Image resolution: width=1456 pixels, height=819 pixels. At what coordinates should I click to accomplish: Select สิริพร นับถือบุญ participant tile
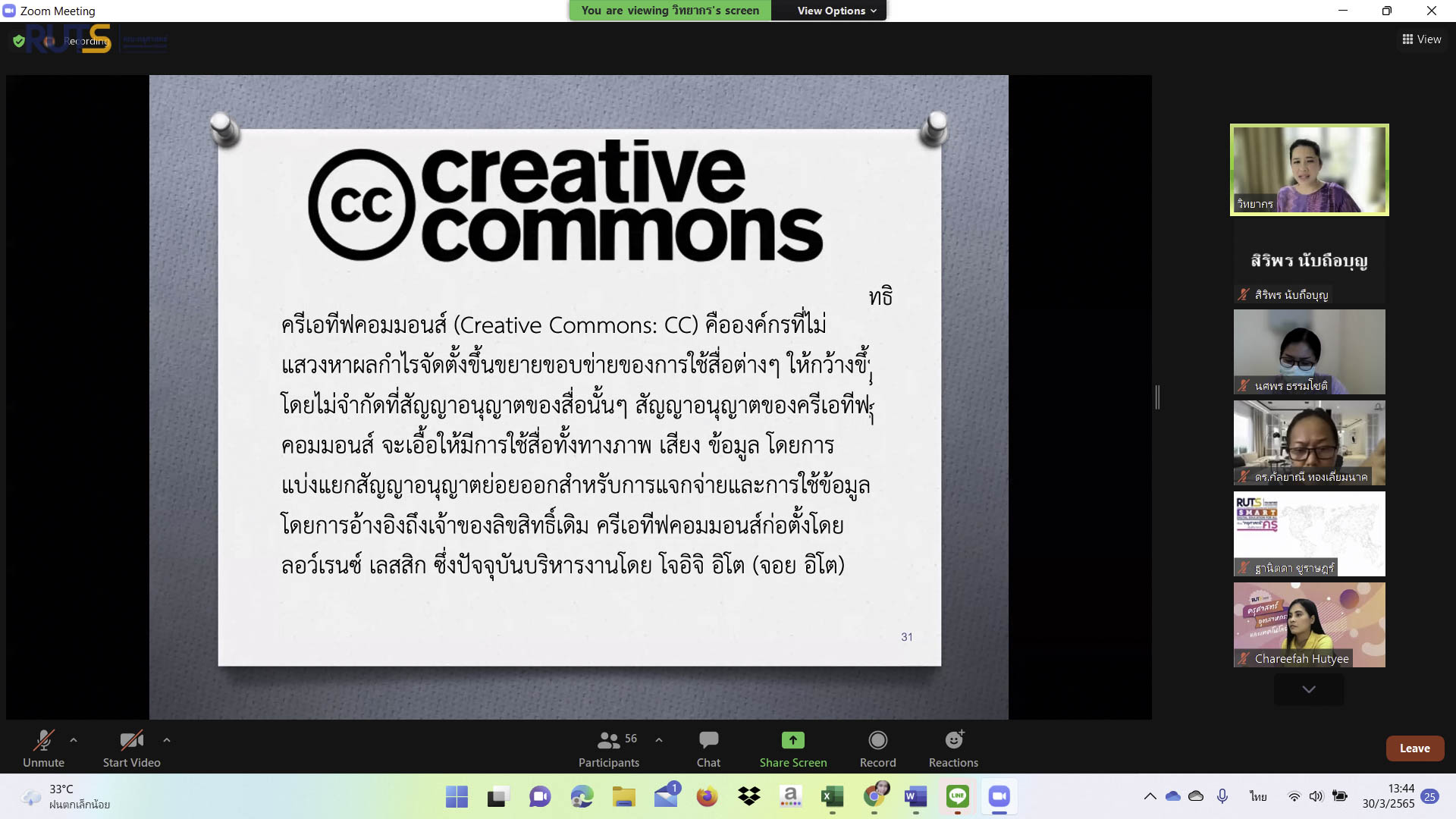pos(1309,262)
